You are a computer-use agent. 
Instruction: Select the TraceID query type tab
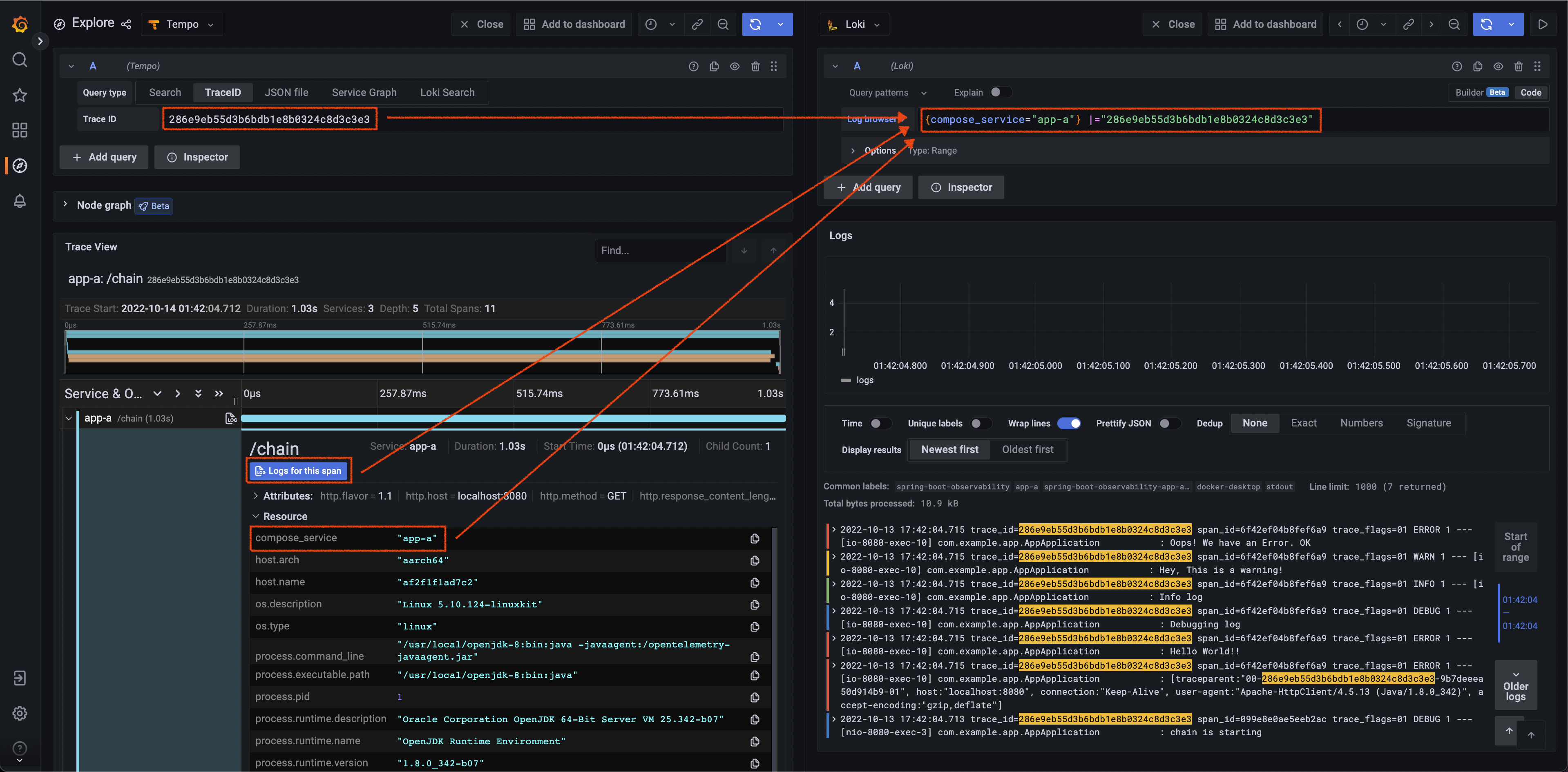click(223, 91)
